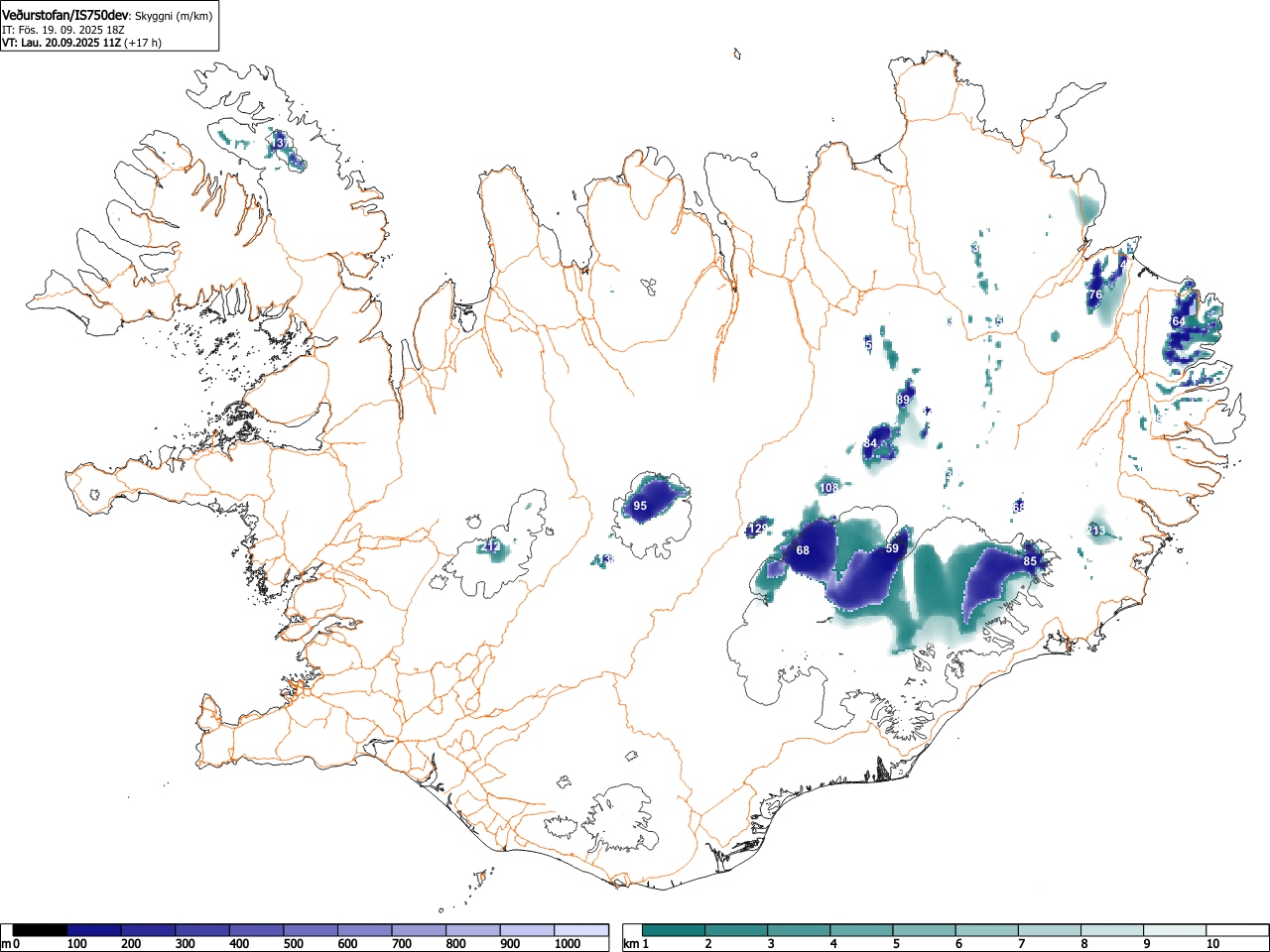Select the 'IT: Fös. 19. 09. 2025 18Z' line
1270x952 pixels.
(x=63, y=30)
